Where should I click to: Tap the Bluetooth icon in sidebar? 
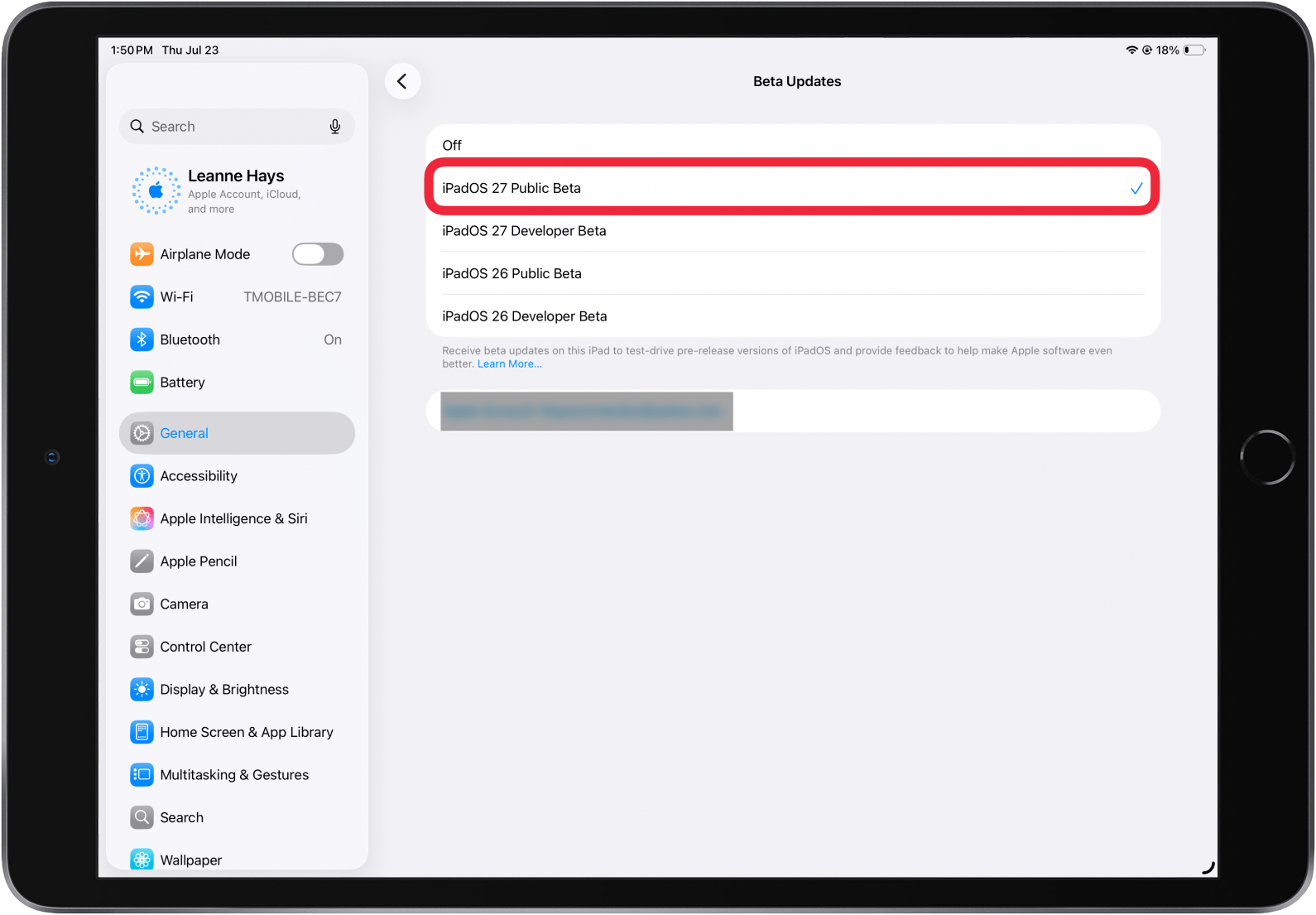(x=142, y=340)
